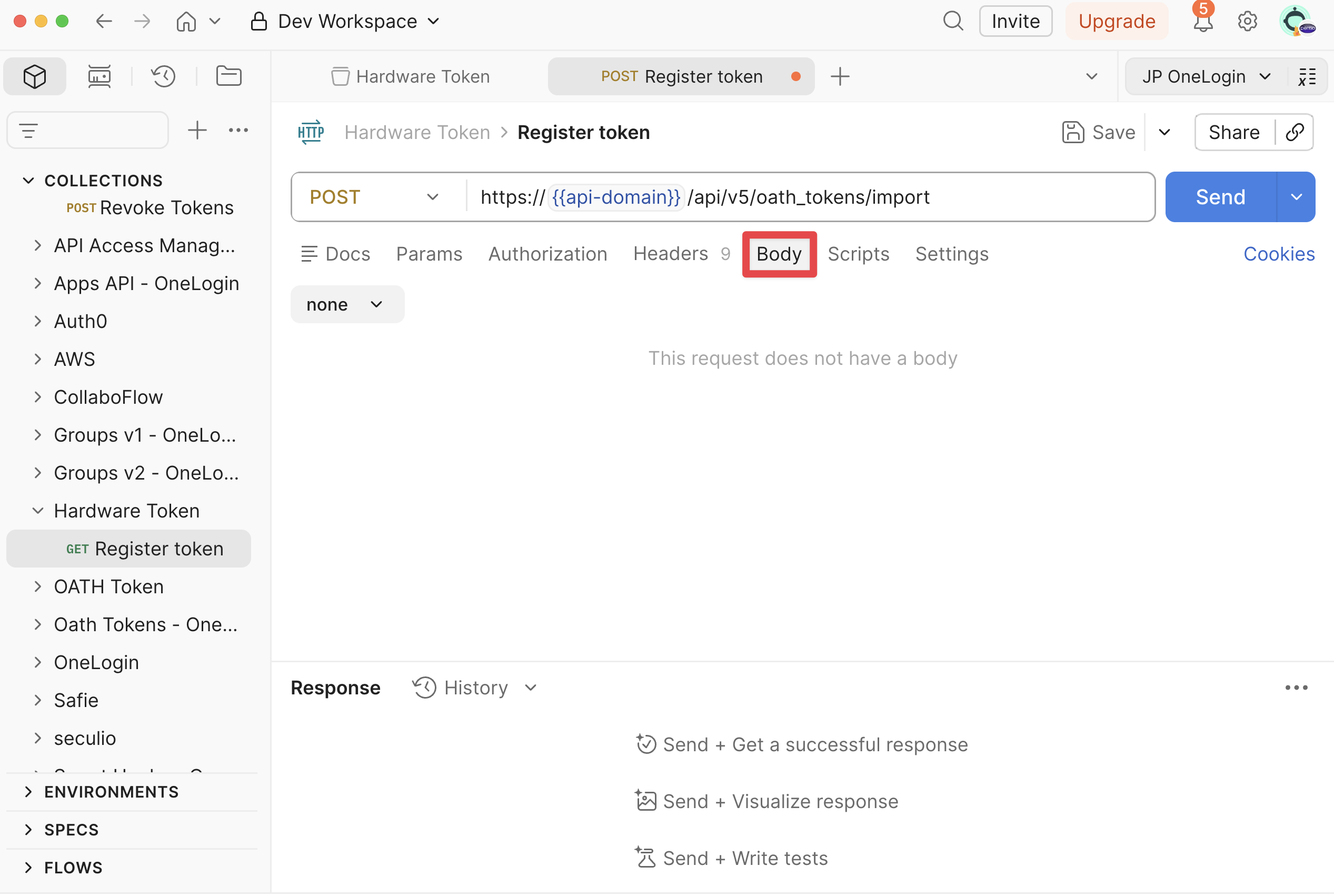The width and height of the screenshot is (1334, 896).
Task: Expand the OATH Token collection
Action: coord(38,586)
